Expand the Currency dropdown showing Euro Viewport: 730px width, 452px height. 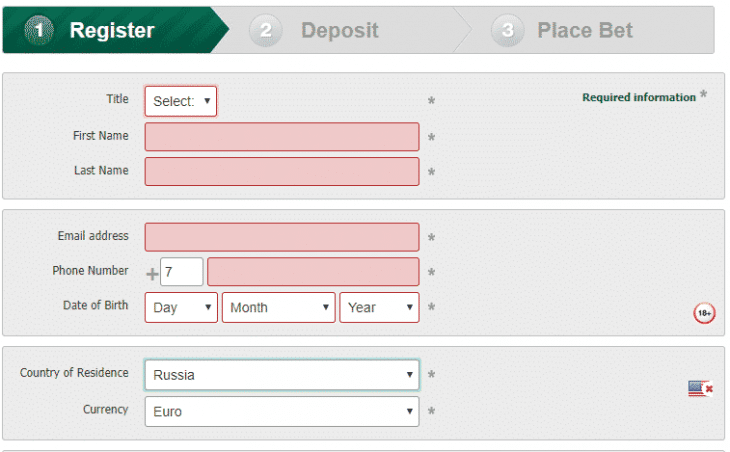point(282,411)
